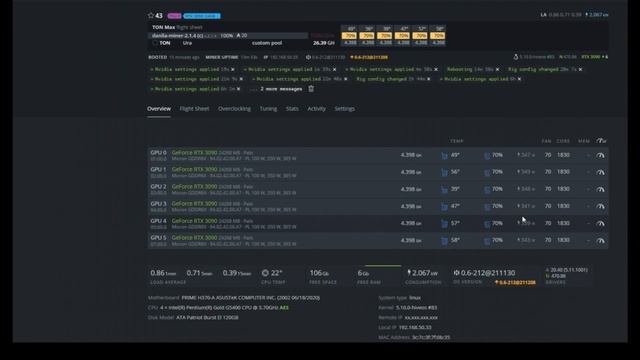
Task: Click the 0.86 one-minute load average
Action: (x=163, y=273)
